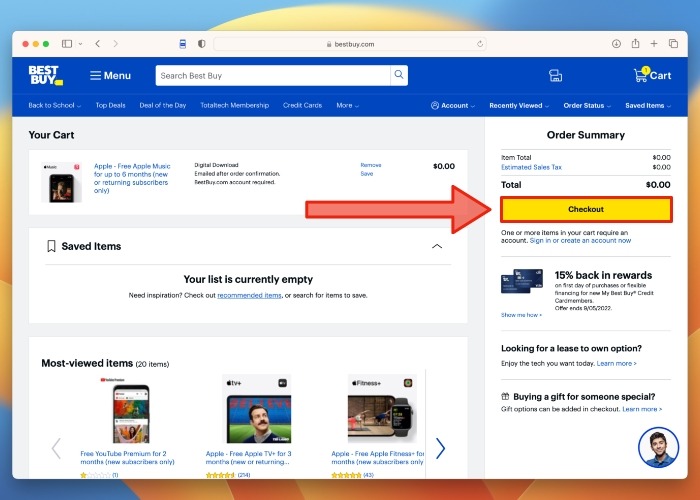Click Learn more about lease to own

click(x=617, y=363)
